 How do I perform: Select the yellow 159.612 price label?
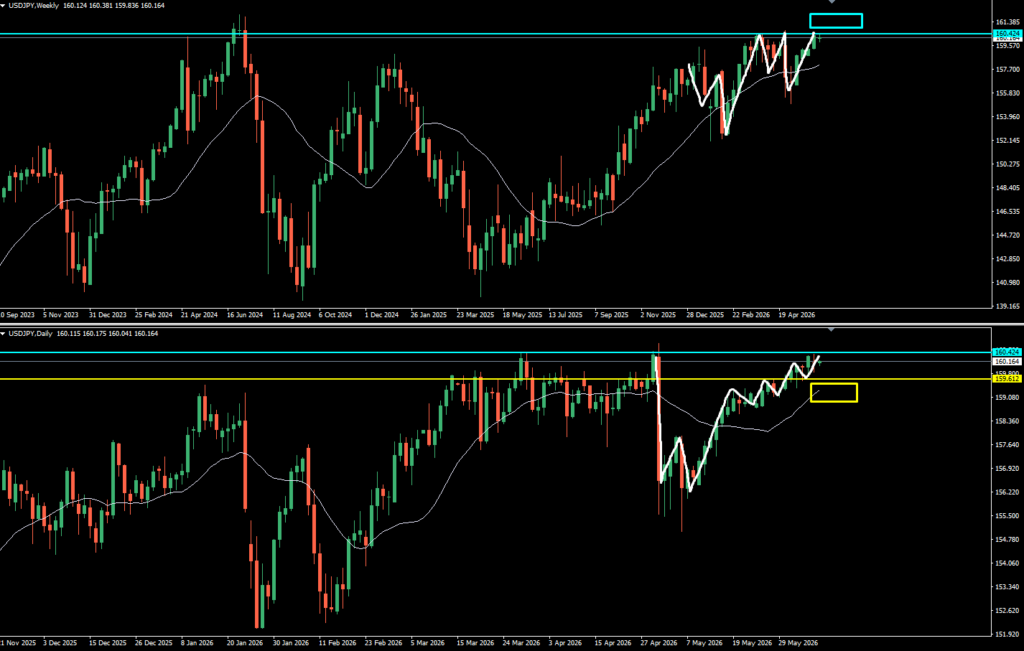(1007, 379)
